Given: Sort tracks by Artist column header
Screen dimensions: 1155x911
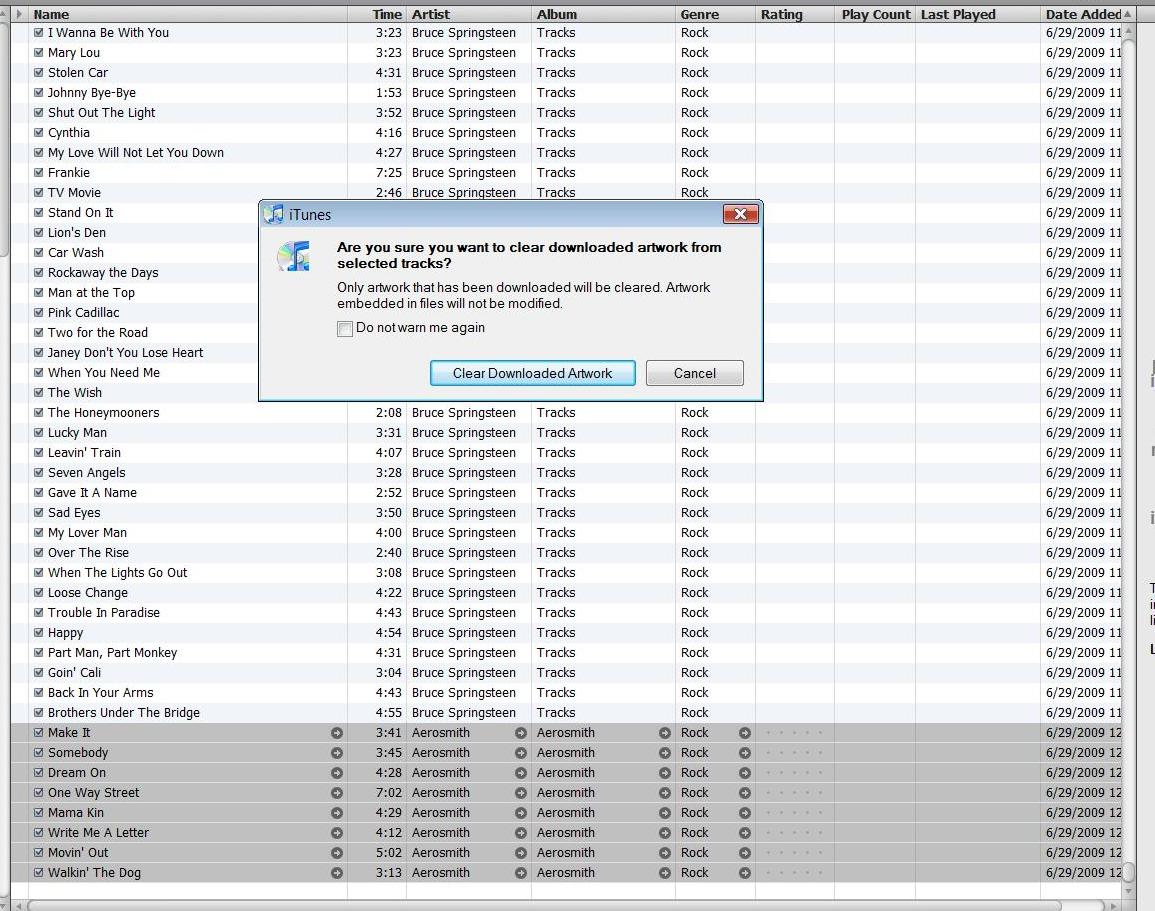Looking at the screenshot, I should [468, 14].
